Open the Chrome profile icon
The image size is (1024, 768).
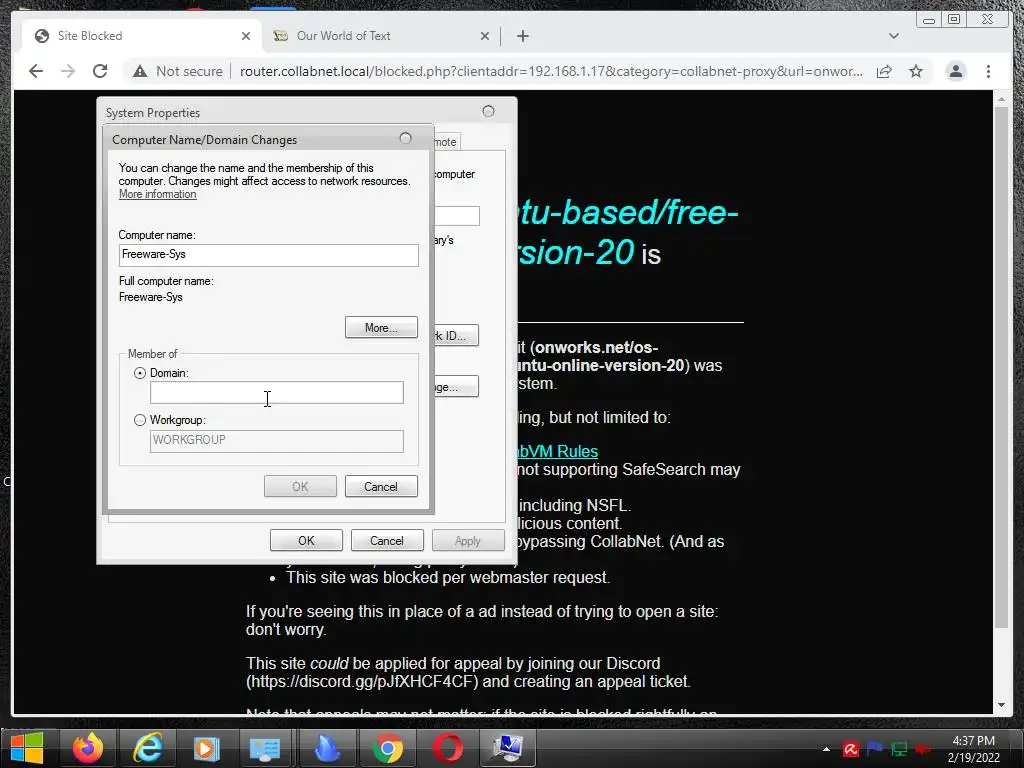tap(955, 71)
